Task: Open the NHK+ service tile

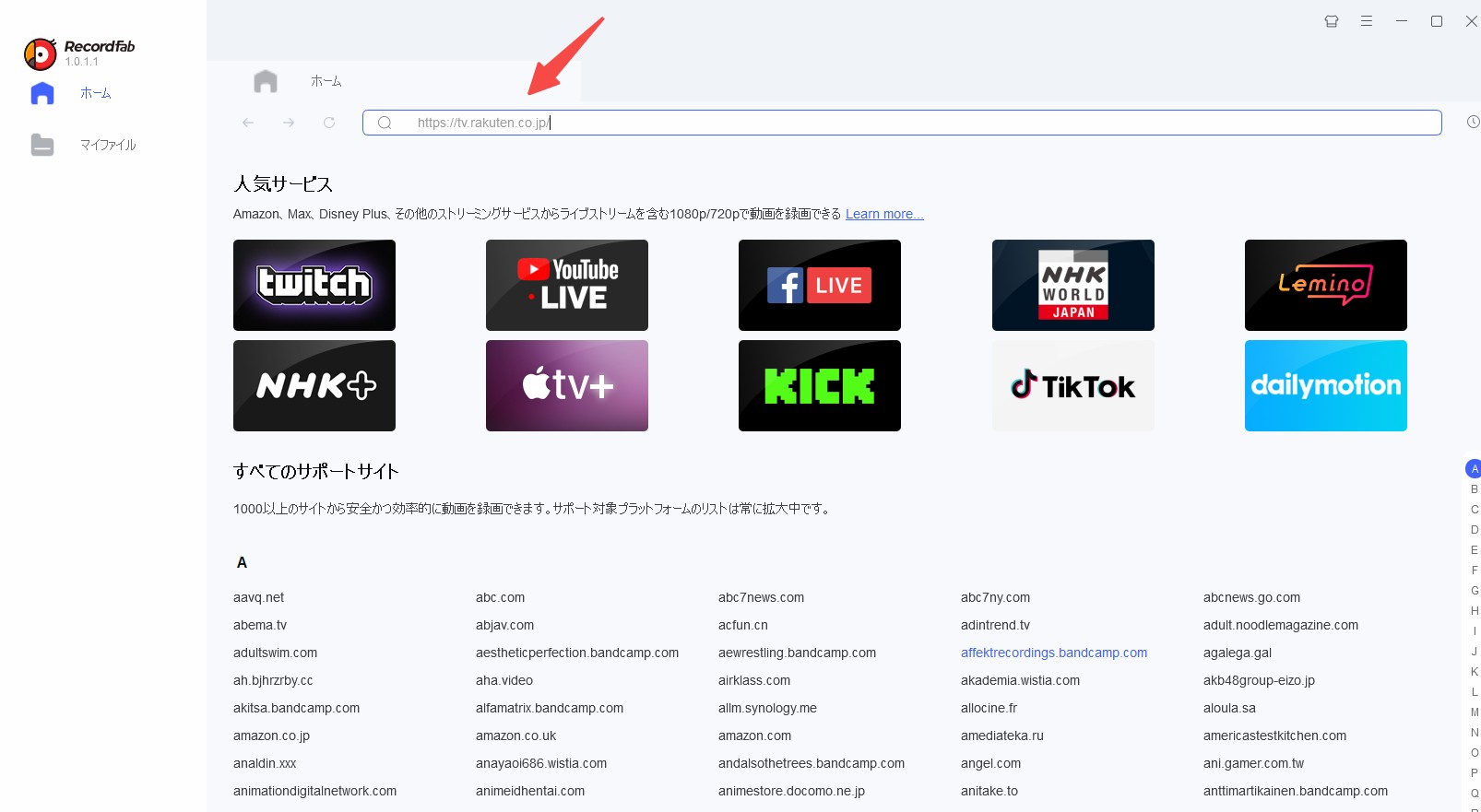Action: pyautogui.click(x=314, y=385)
